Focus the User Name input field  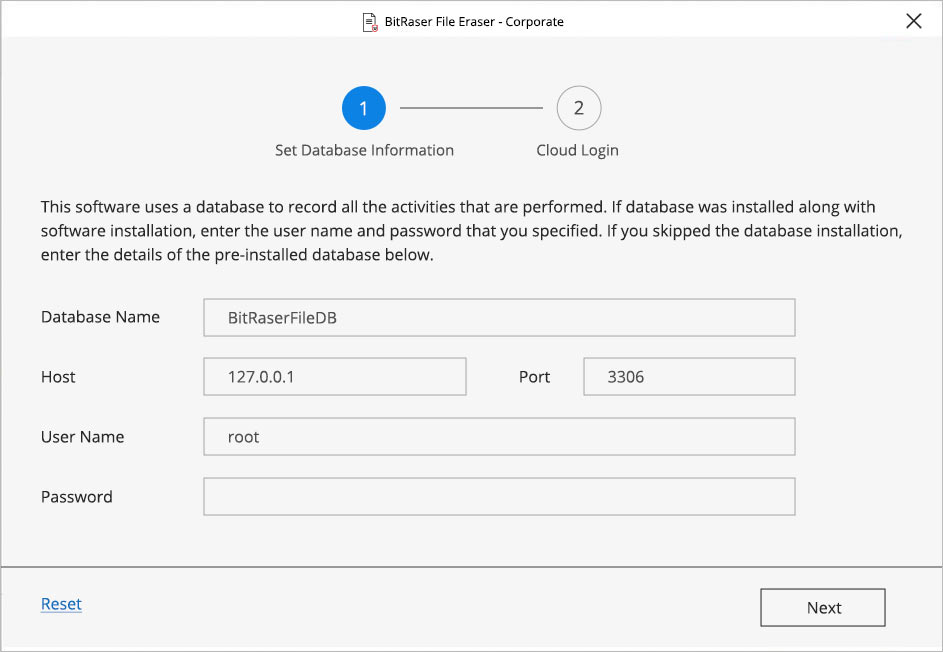click(x=499, y=437)
